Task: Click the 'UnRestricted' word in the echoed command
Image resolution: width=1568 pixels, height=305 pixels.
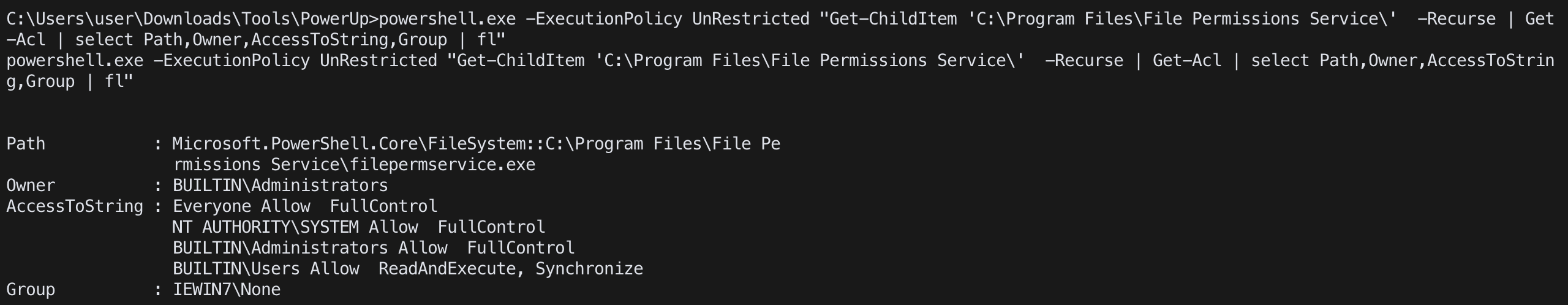Action: [379, 61]
